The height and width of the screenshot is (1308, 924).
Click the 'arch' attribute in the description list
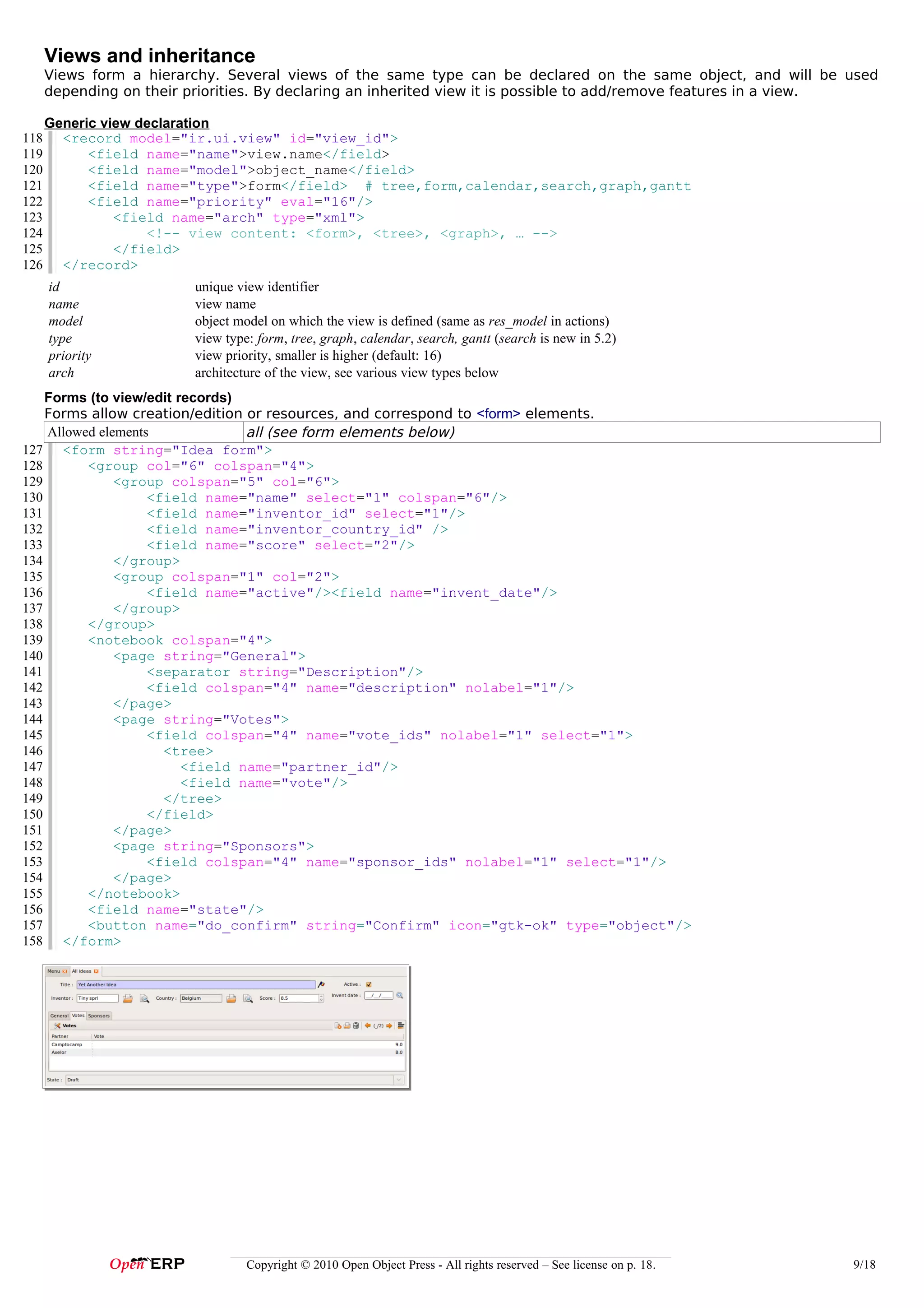61,372
